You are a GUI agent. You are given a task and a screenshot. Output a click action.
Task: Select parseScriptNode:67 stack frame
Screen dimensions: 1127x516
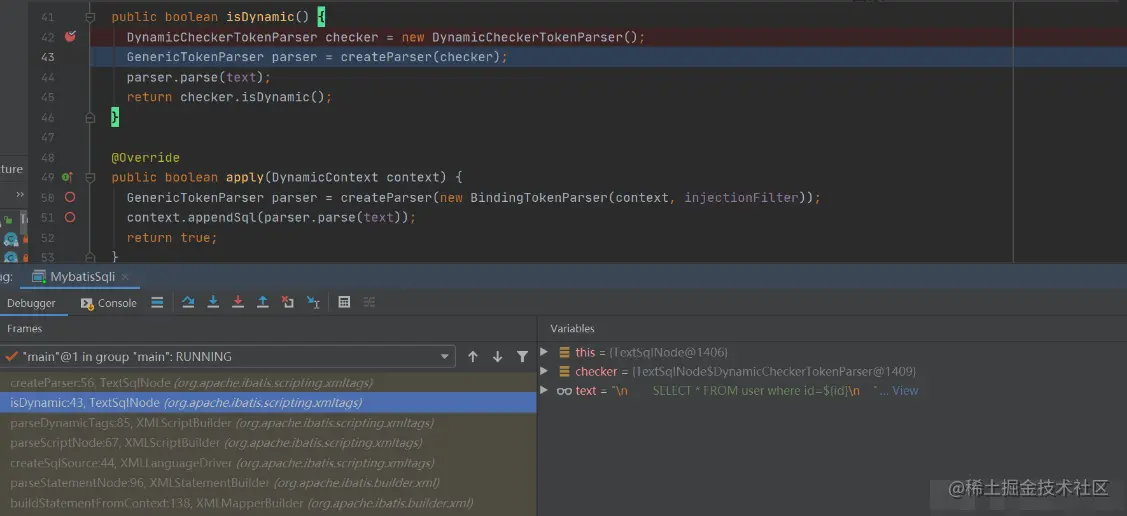pyautogui.click(x=268, y=443)
